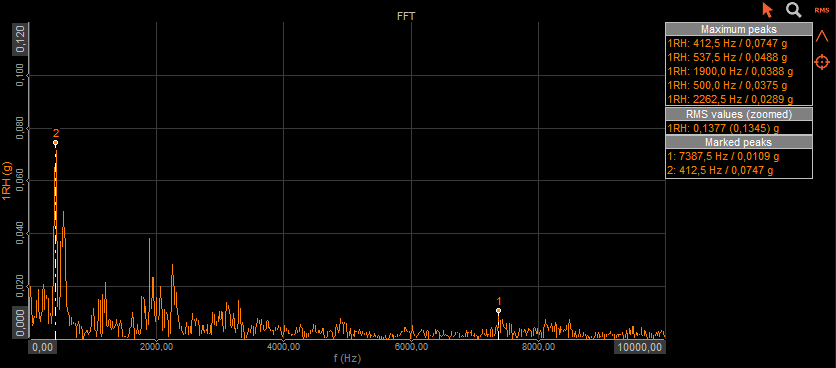Select the 500,0 Hz / 0,0375 g peak row
836x368 pixels.
click(x=738, y=85)
